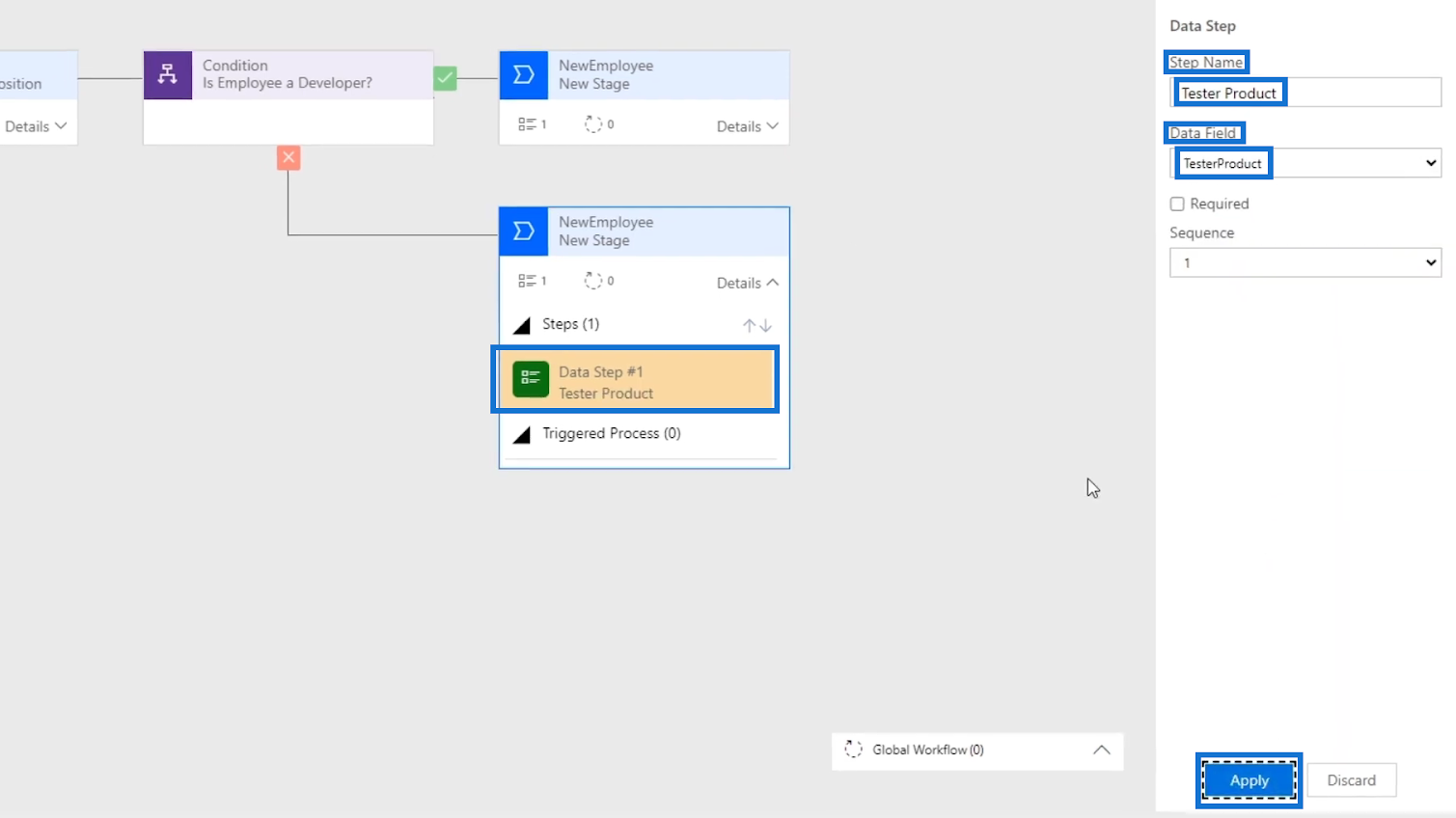Select the Data Step #1 Tester Product row
The width and height of the screenshot is (1456, 818).
(637, 380)
